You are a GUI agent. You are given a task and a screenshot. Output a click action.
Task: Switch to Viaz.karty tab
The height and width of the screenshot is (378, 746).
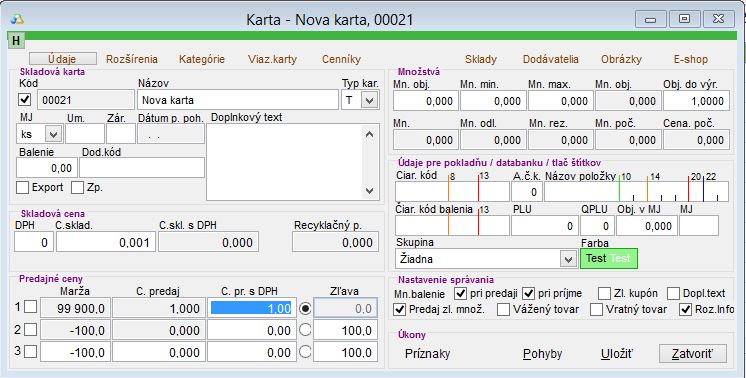tap(272, 59)
